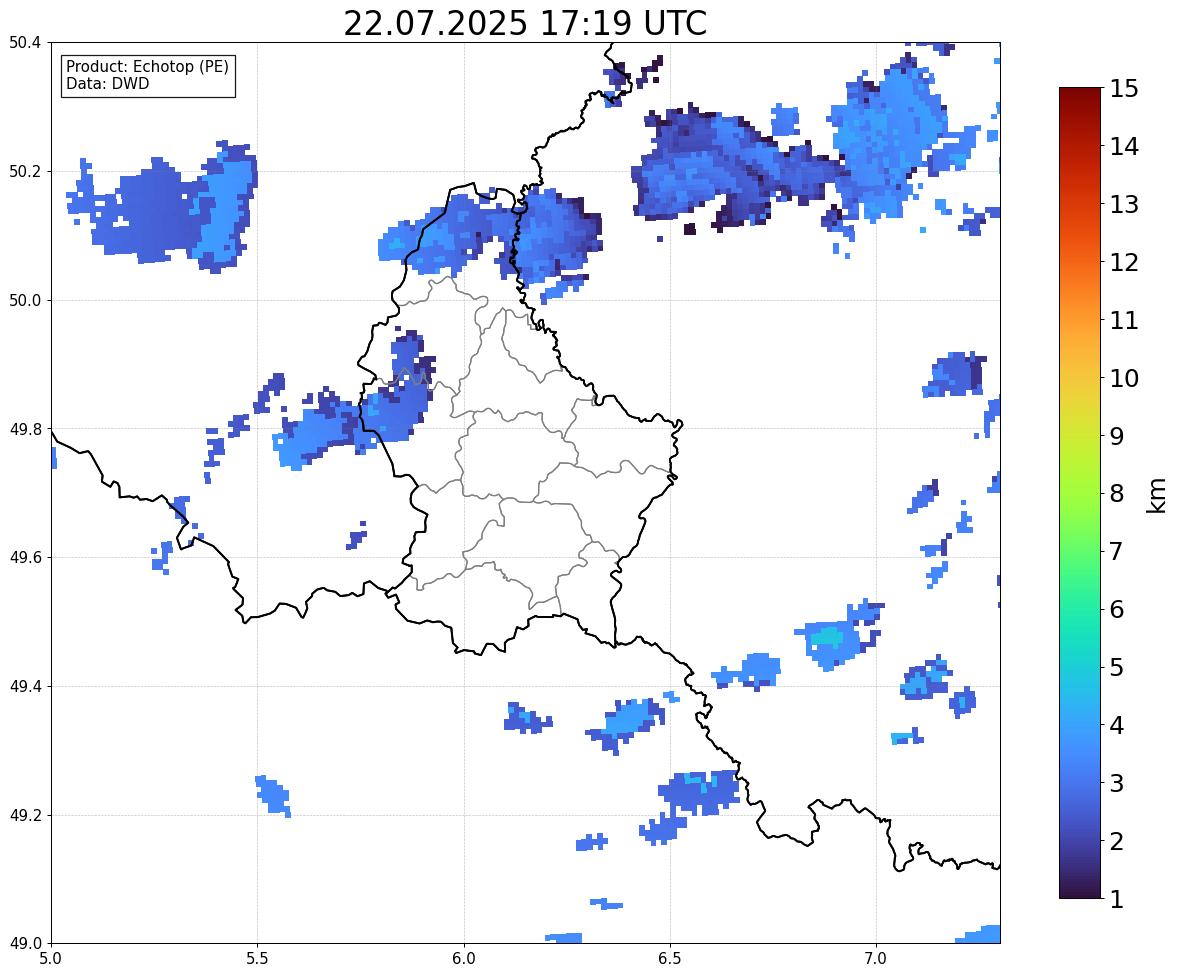Click the latitude axis label 50.4

point(25,43)
